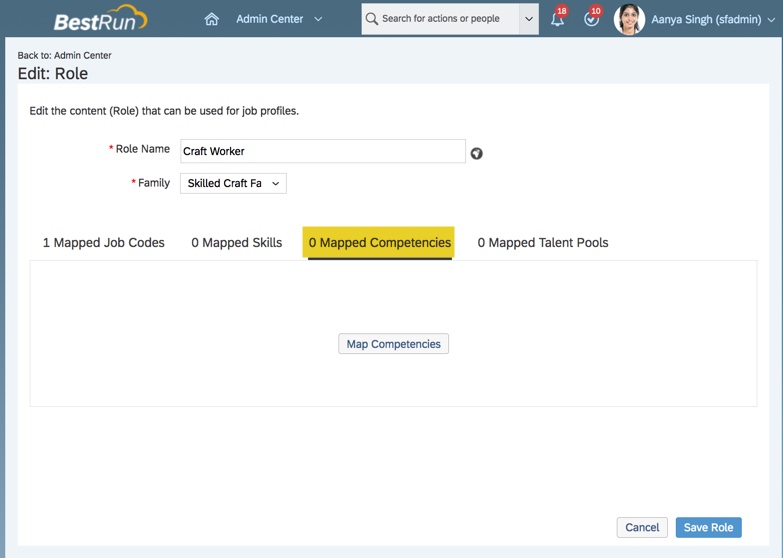Expand the search box dropdown arrow
Screen dimensions: 783x558
529,19
